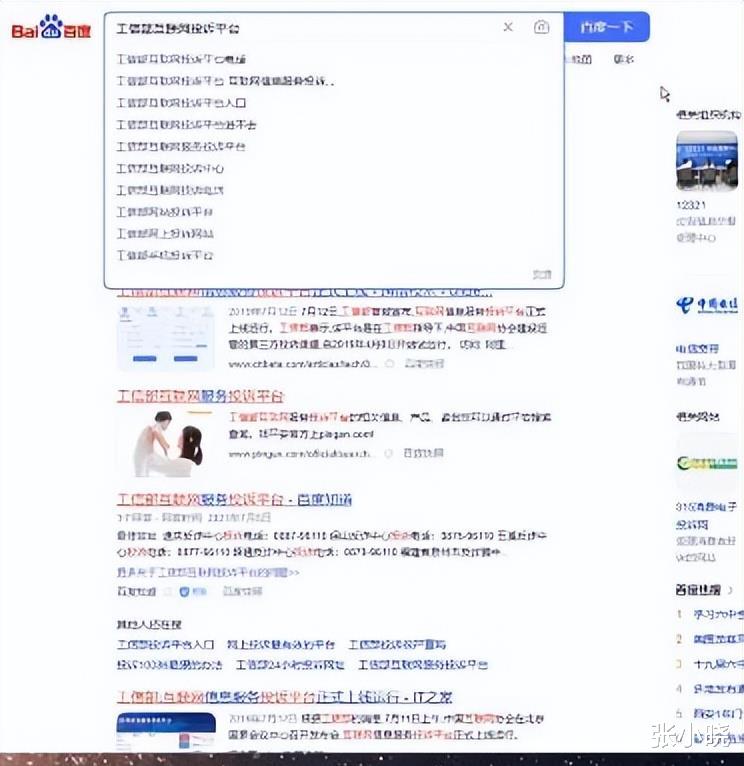
Task: Open 百度快照 for the chinaz result
Action: pos(424,363)
